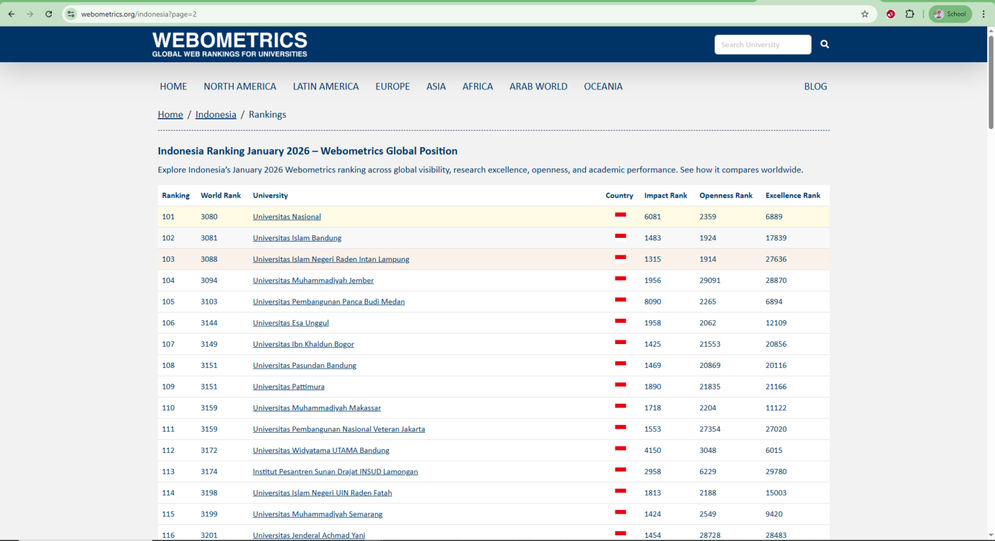
Task: Click the Home breadcrumb link
Action: (x=170, y=115)
